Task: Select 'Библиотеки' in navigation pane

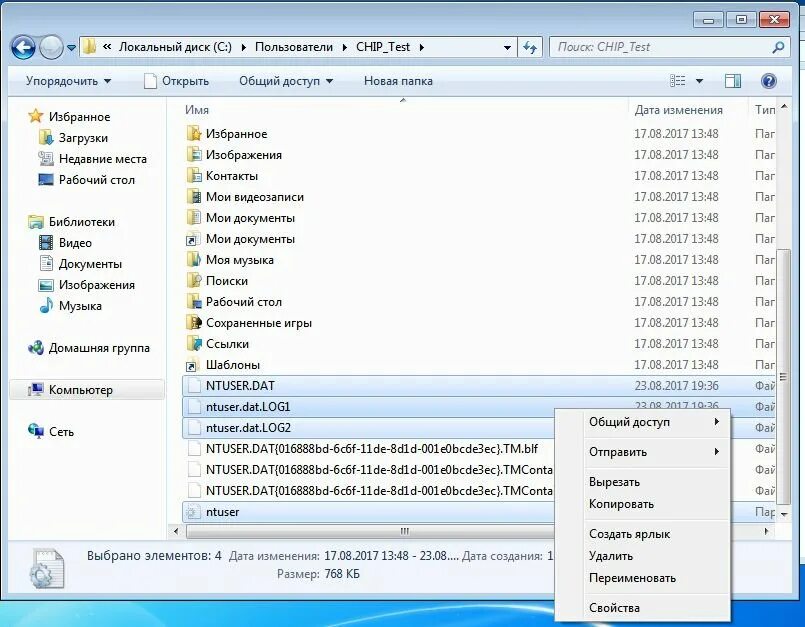Action: 71,222
